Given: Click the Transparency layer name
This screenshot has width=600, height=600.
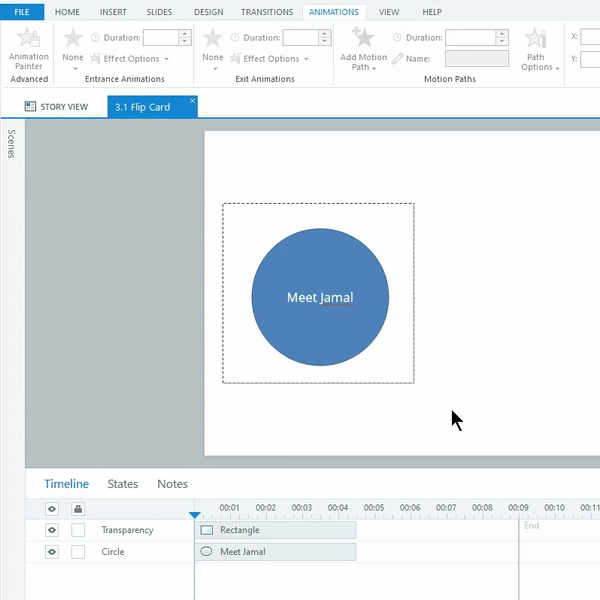Looking at the screenshot, I should pyautogui.click(x=127, y=530).
